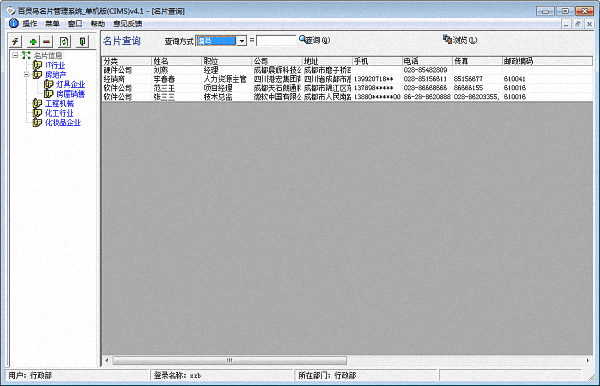Viewport: 600px width, 386px height.
Task: Select the 化妆品企业 tree category
Action: [x=63, y=122]
